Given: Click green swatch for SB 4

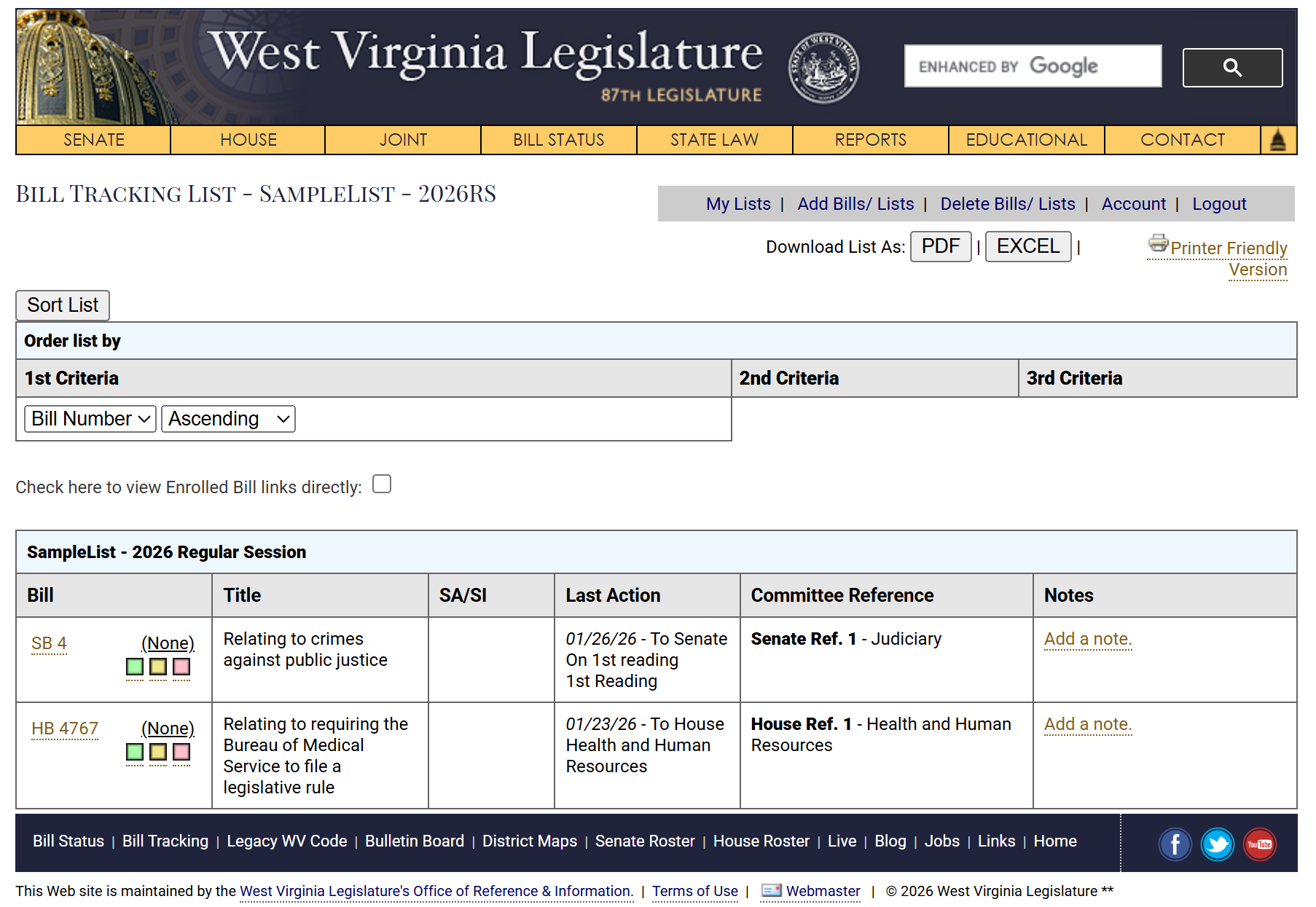Looking at the screenshot, I should tap(135, 667).
